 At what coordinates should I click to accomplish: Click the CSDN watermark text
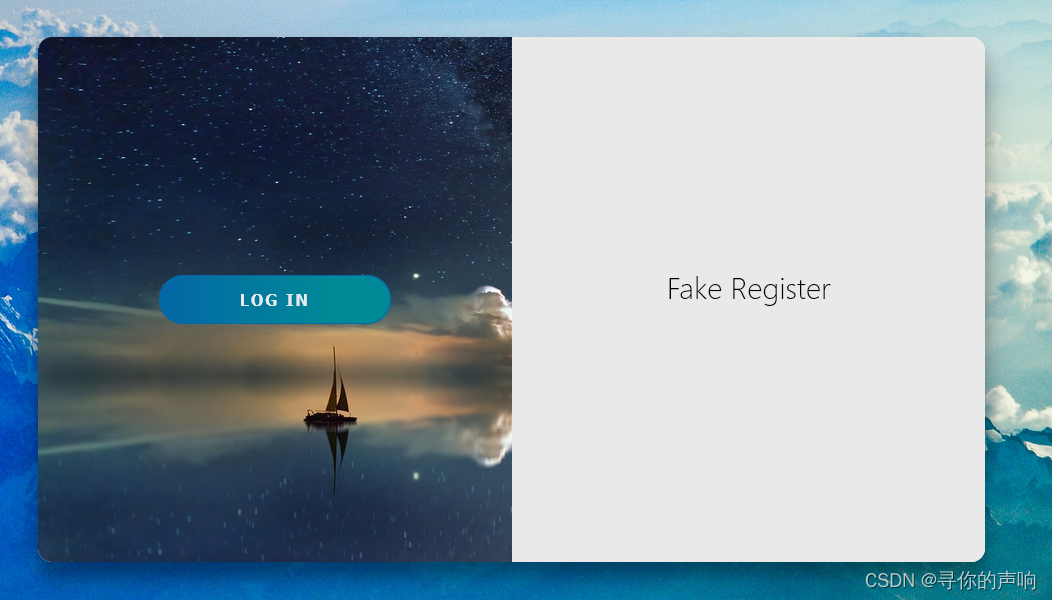point(950,580)
